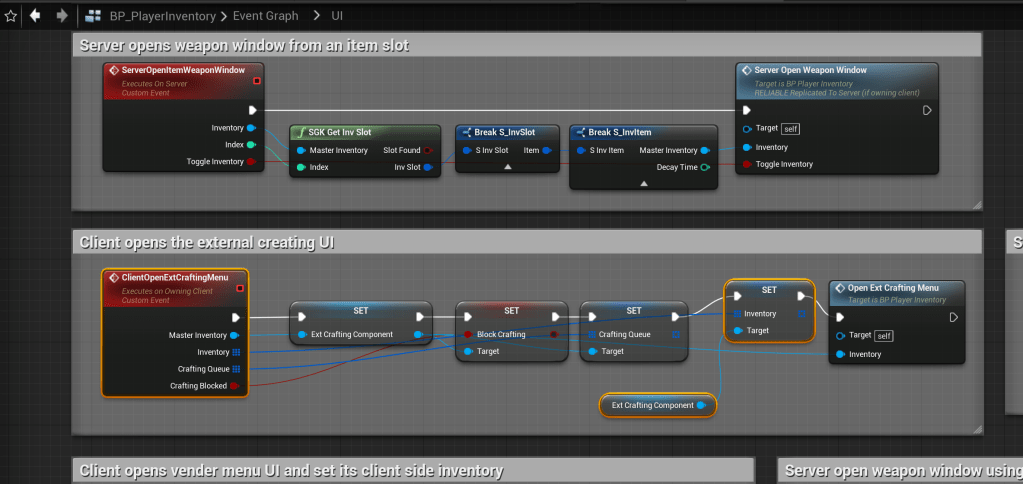Click the Target self field on Server Open Weapon Window
Viewport: 1023px width, 484px height.
pos(791,129)
